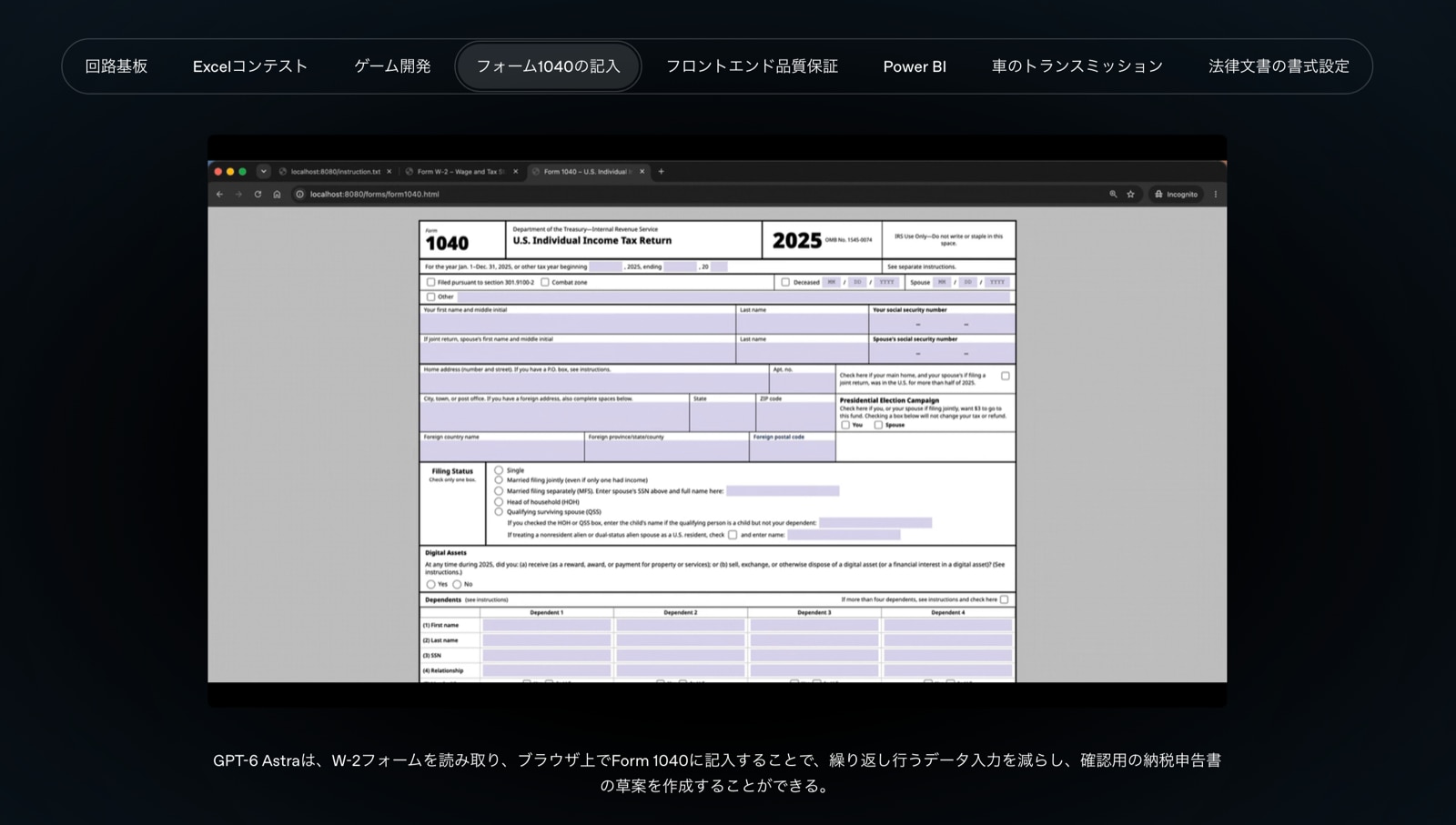Screen dimensions: 1456x825
Task: Click Your social security number field
Action: coord(942,324)
